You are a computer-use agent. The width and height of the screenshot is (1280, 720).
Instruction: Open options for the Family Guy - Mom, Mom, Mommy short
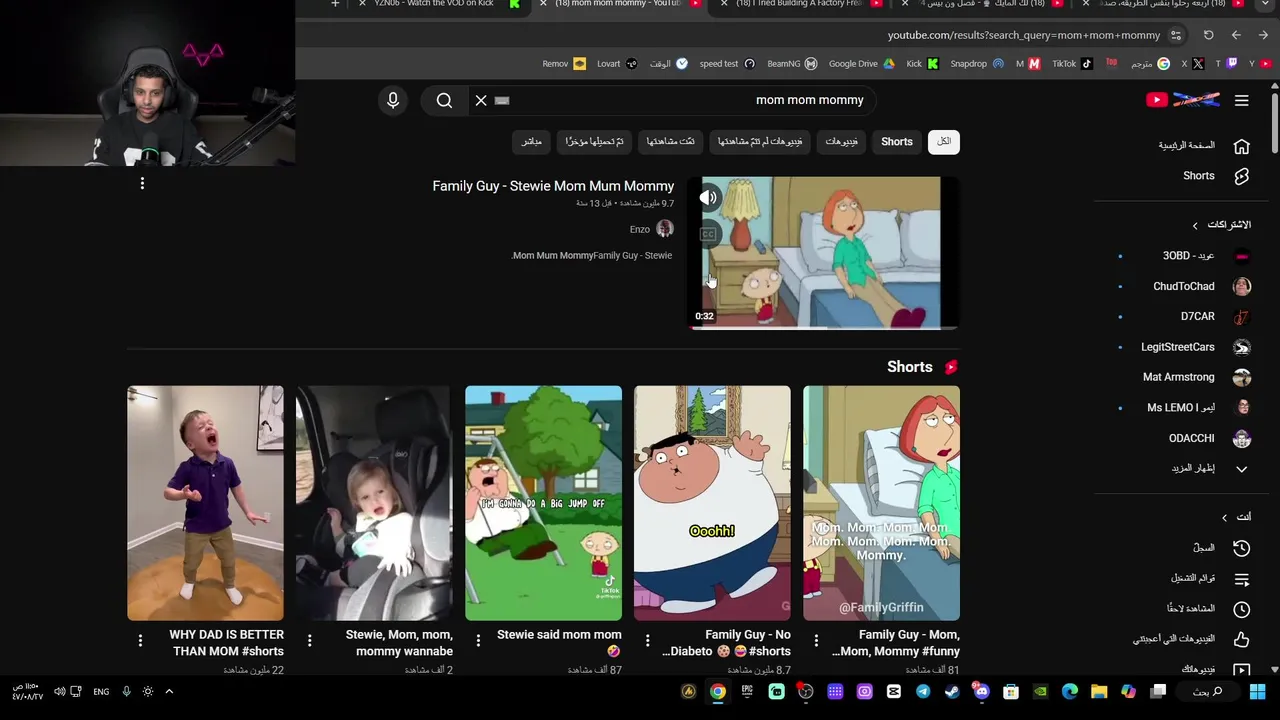[x=816, y=640]
